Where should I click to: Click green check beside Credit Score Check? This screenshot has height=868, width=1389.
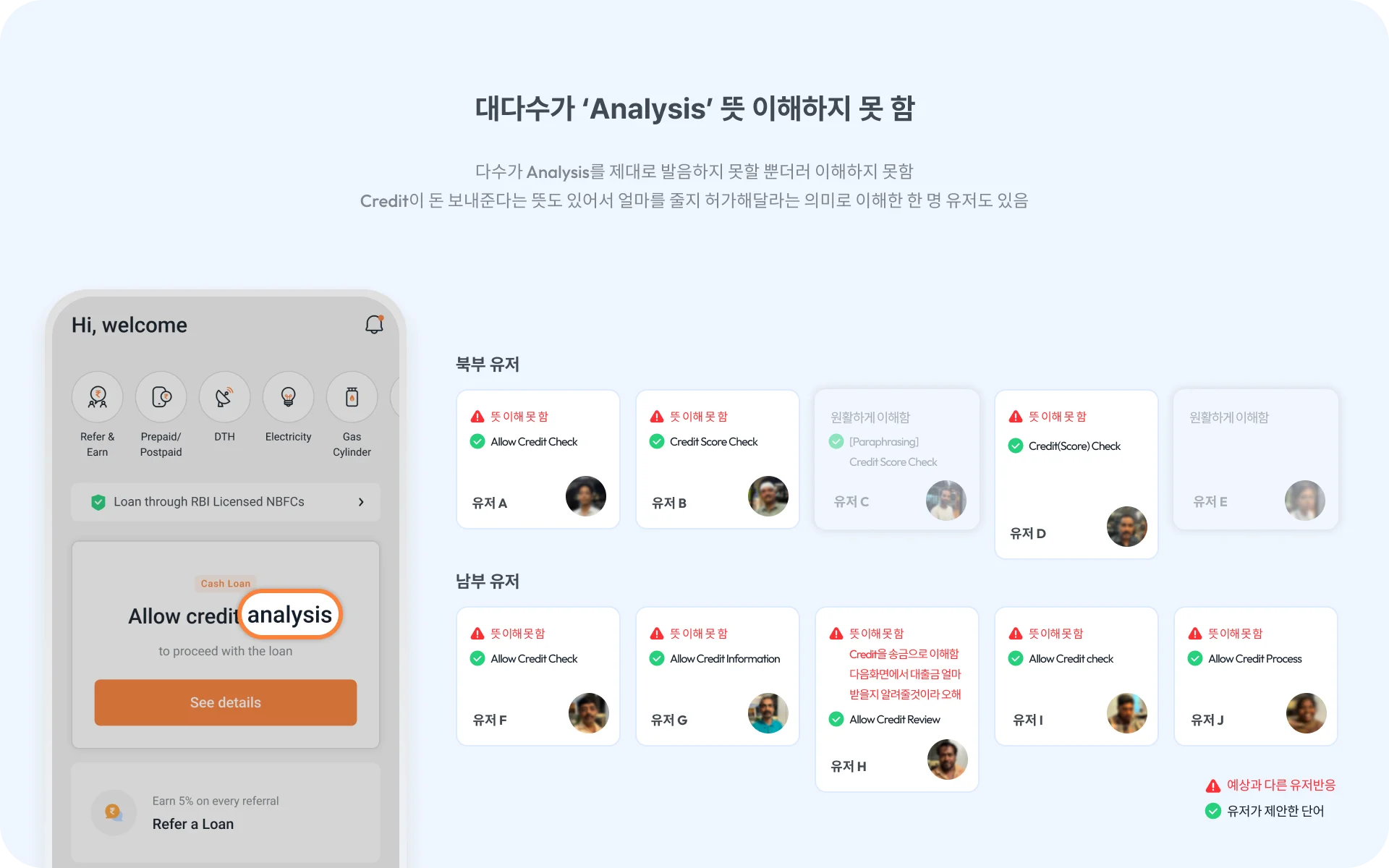(657, 441)
